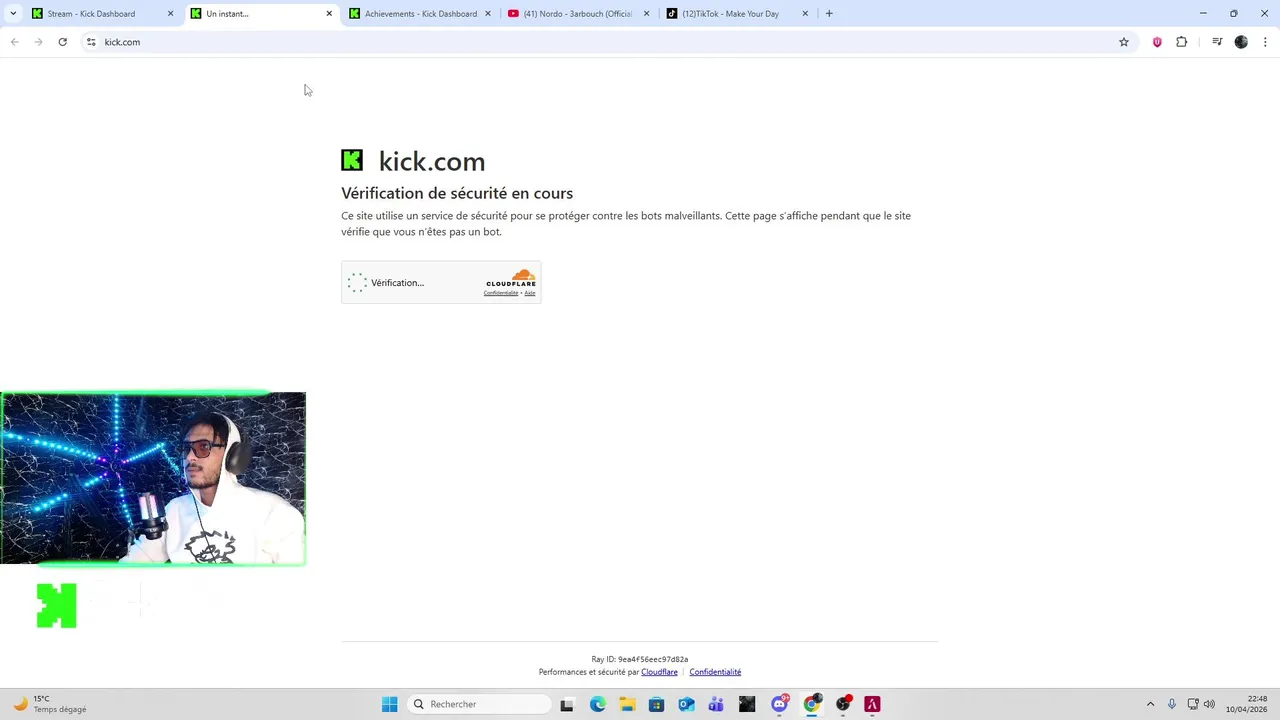Open Microsoft Teams from the taskbar
This screenshot has width=1280, height=720.
coord(716,704)
